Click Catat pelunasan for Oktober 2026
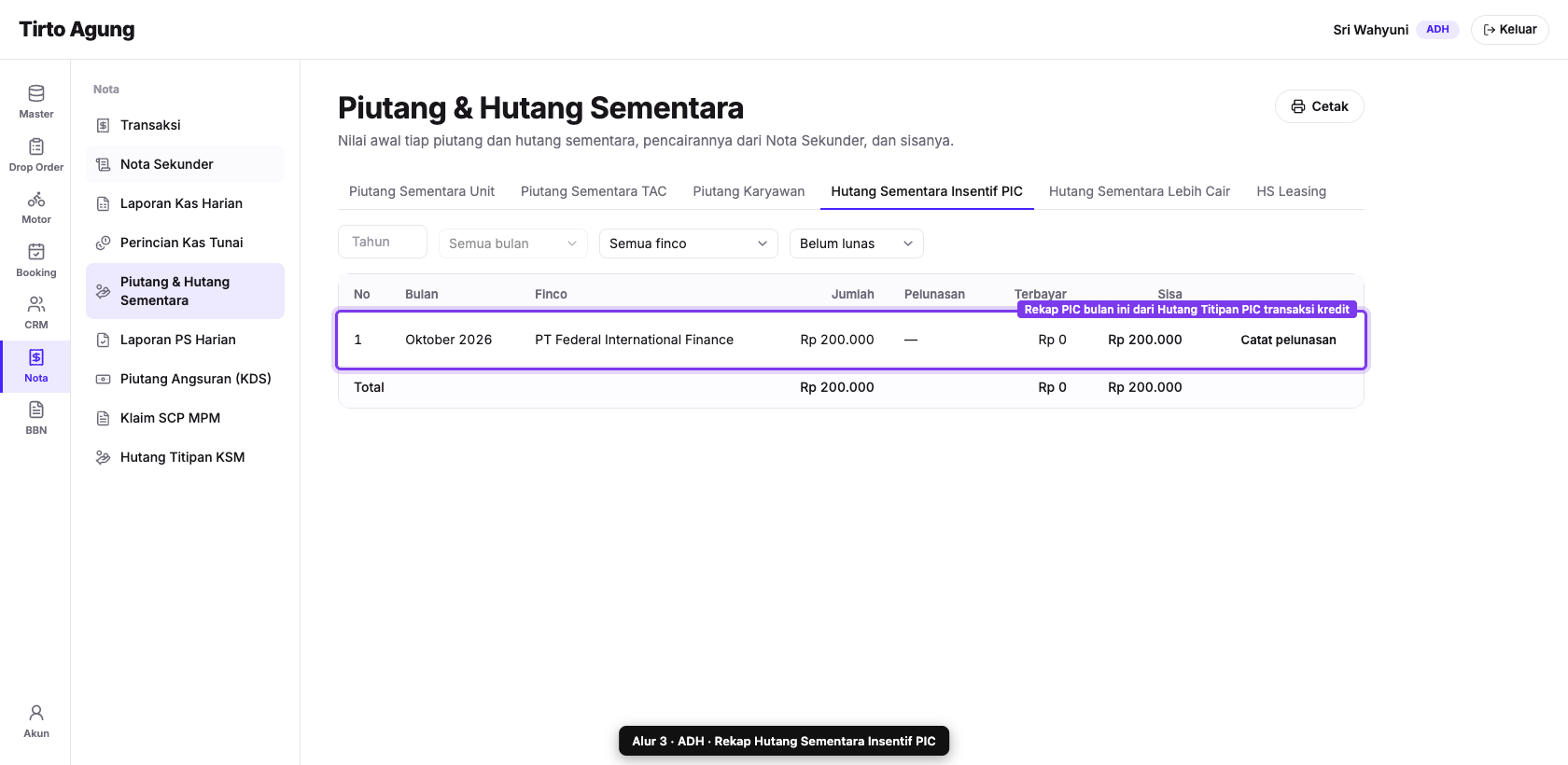The image size is (1568, 765). point(1288,340)
